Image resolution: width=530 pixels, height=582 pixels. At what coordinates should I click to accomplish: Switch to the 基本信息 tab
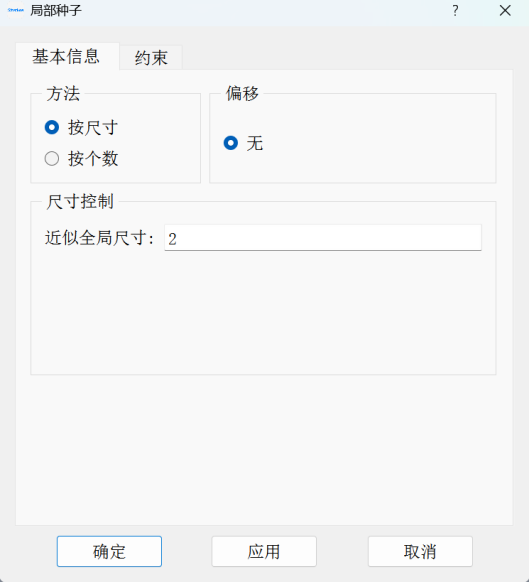(x=67, y=57)
